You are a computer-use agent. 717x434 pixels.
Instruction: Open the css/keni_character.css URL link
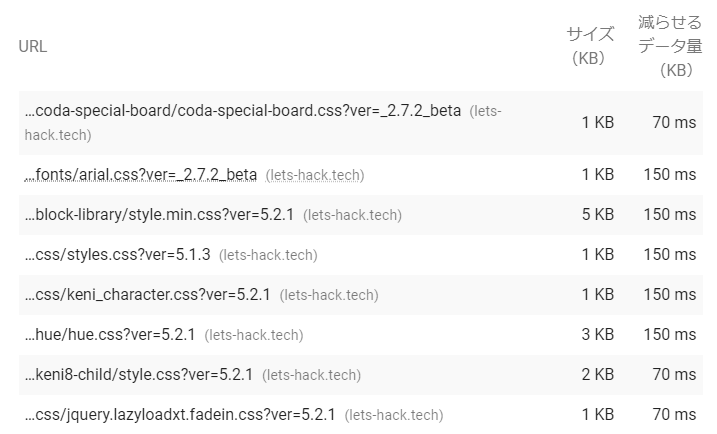[148, 295]
